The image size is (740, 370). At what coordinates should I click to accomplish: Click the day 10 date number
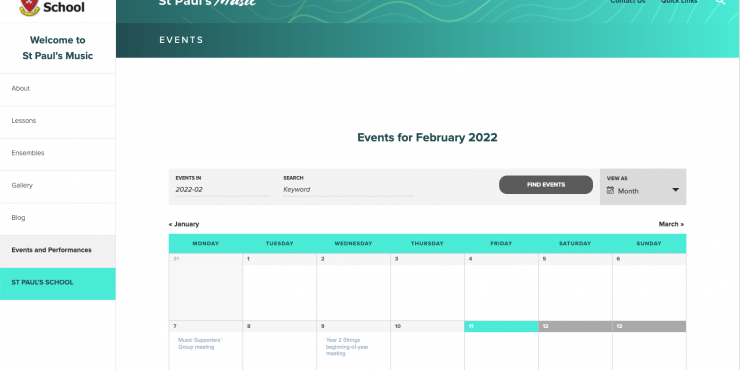[x=397, y=327]
